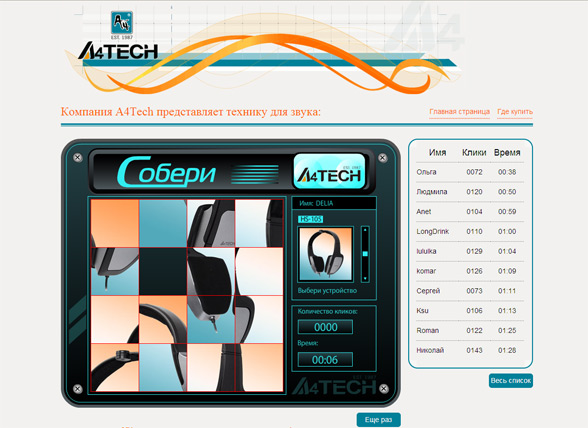The width and height of the screenshot is (588, 428).
Task: Click the Клики column header in leaderboard
Action: coord(474,153)
